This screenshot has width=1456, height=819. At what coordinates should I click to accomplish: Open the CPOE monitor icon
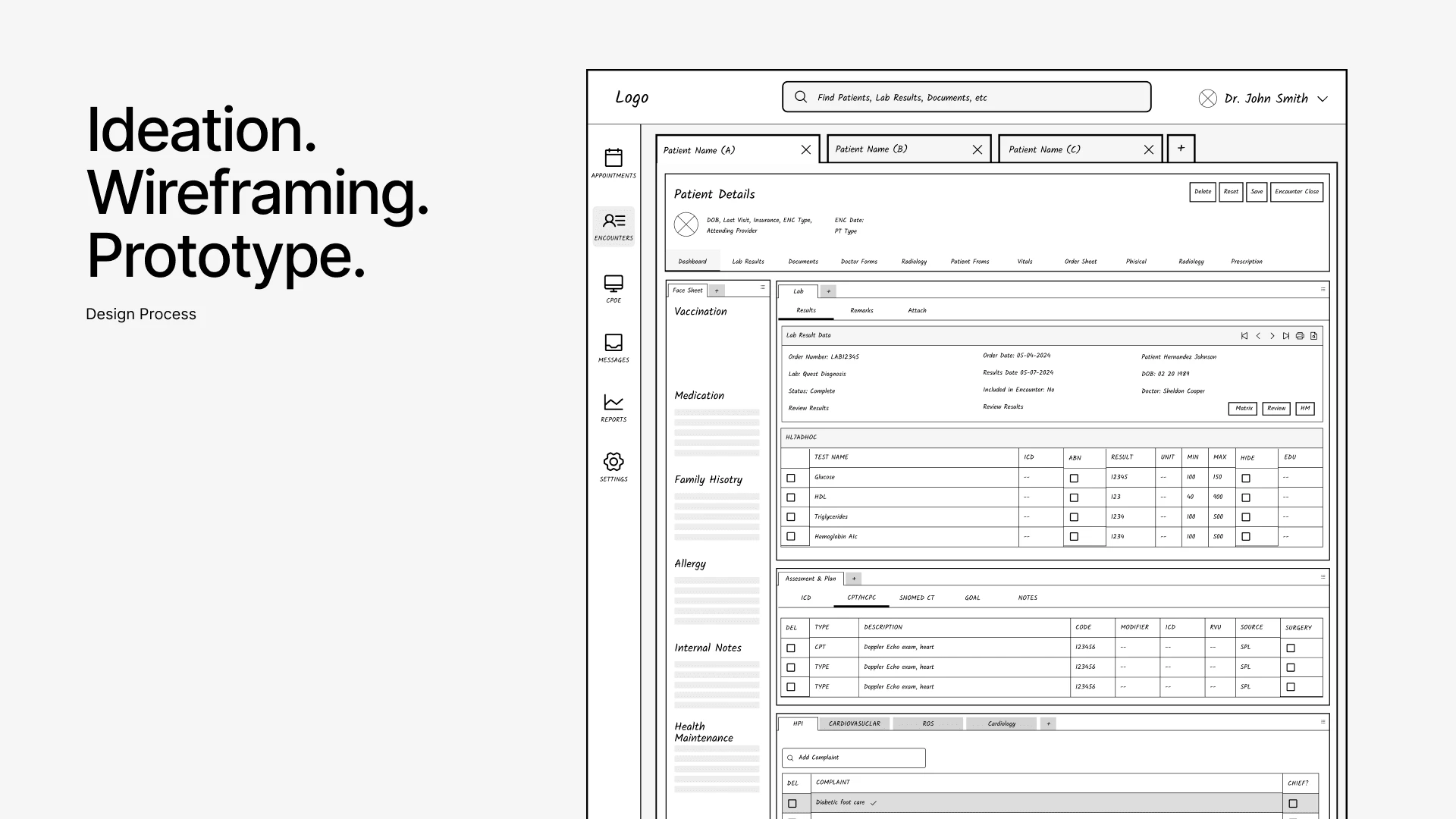pyautogui.click(x=613, y=284)
